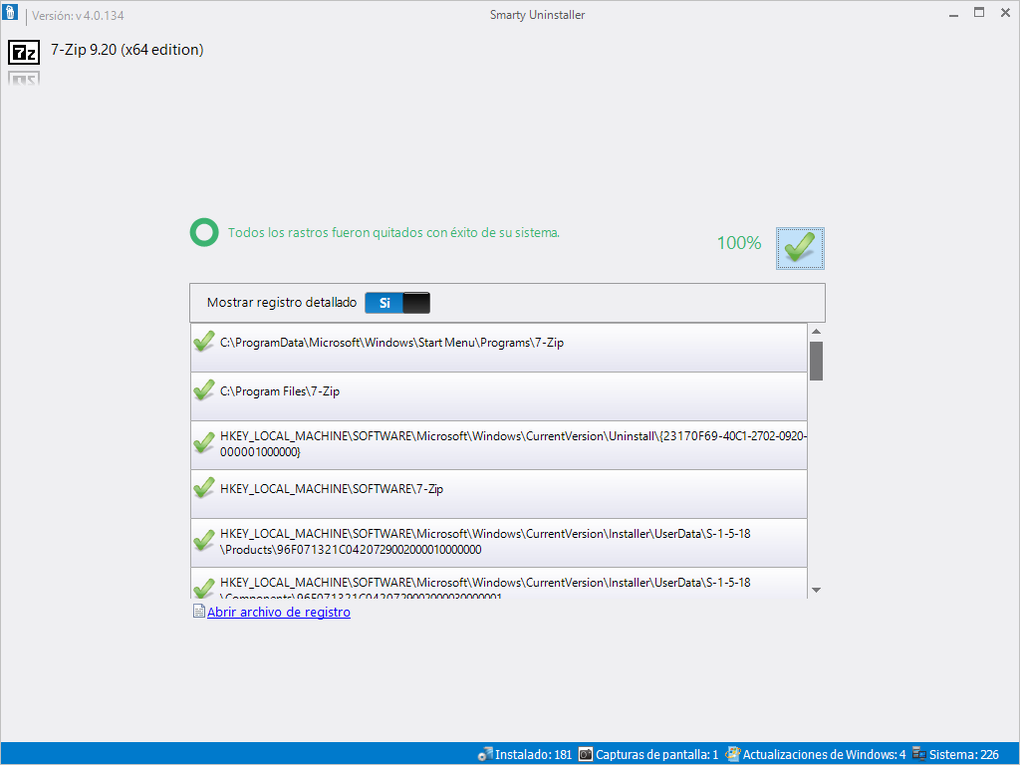Open the 'Abrir archivo de registro' link
1020x765 pixels.
(x=278, y=612)
